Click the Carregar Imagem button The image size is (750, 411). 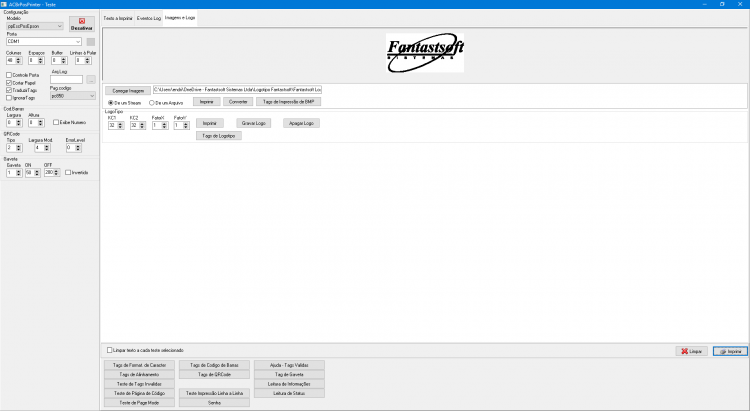click(x=128, y=90)
